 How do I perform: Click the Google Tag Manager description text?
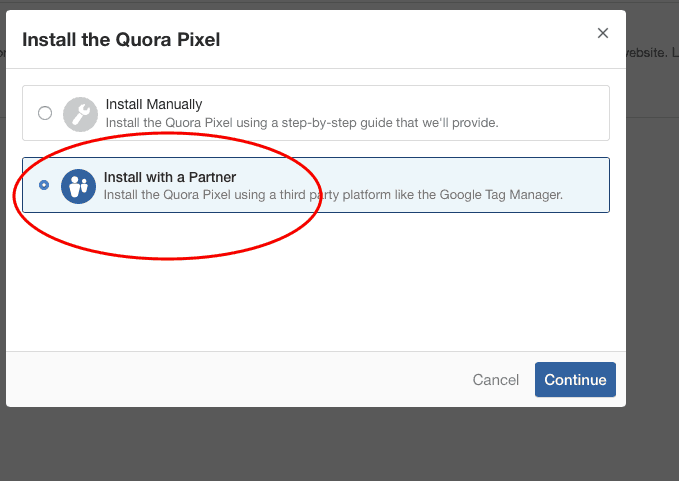point(333,195)
